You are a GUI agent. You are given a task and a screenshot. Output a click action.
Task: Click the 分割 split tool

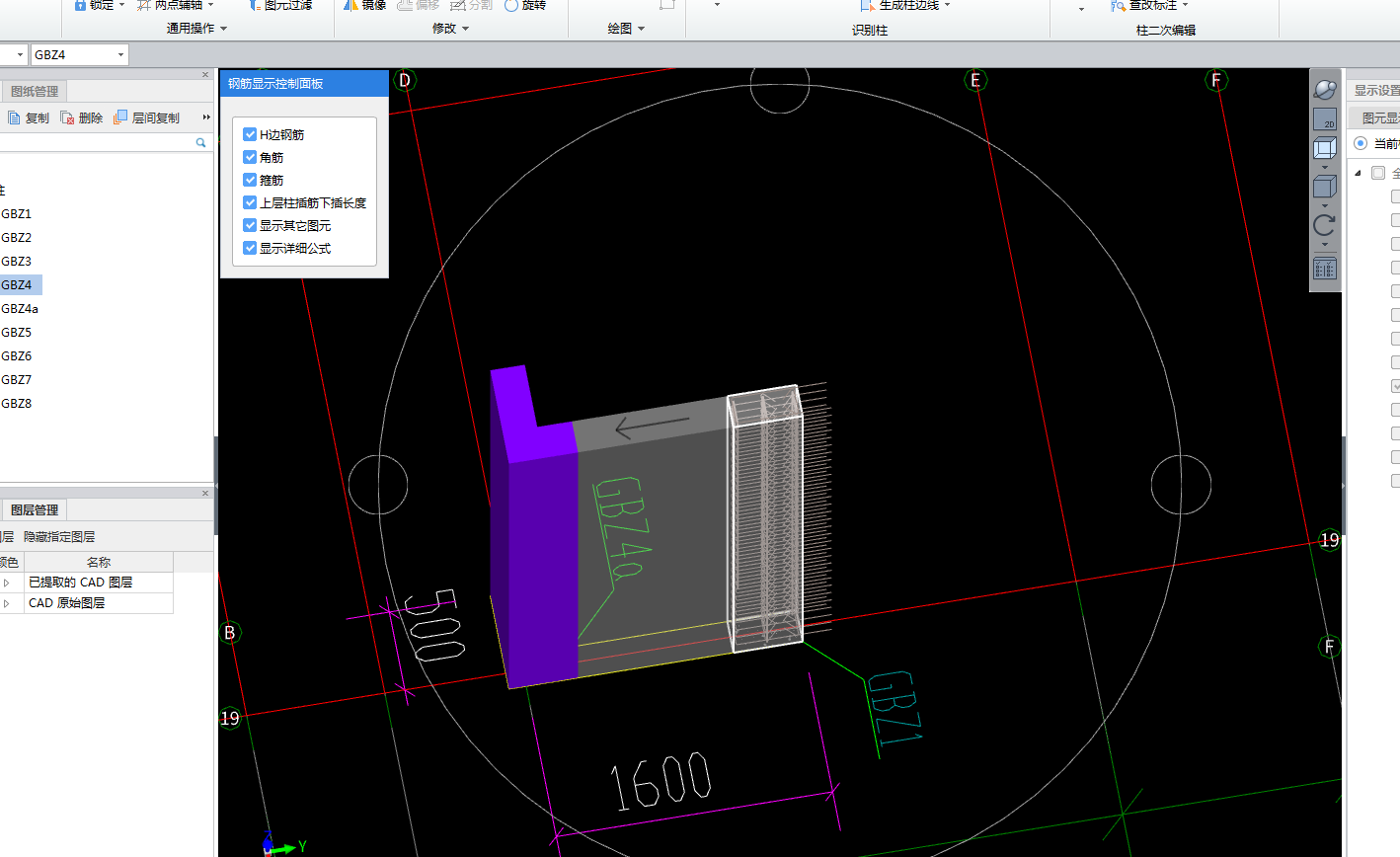tap(471, 5)
